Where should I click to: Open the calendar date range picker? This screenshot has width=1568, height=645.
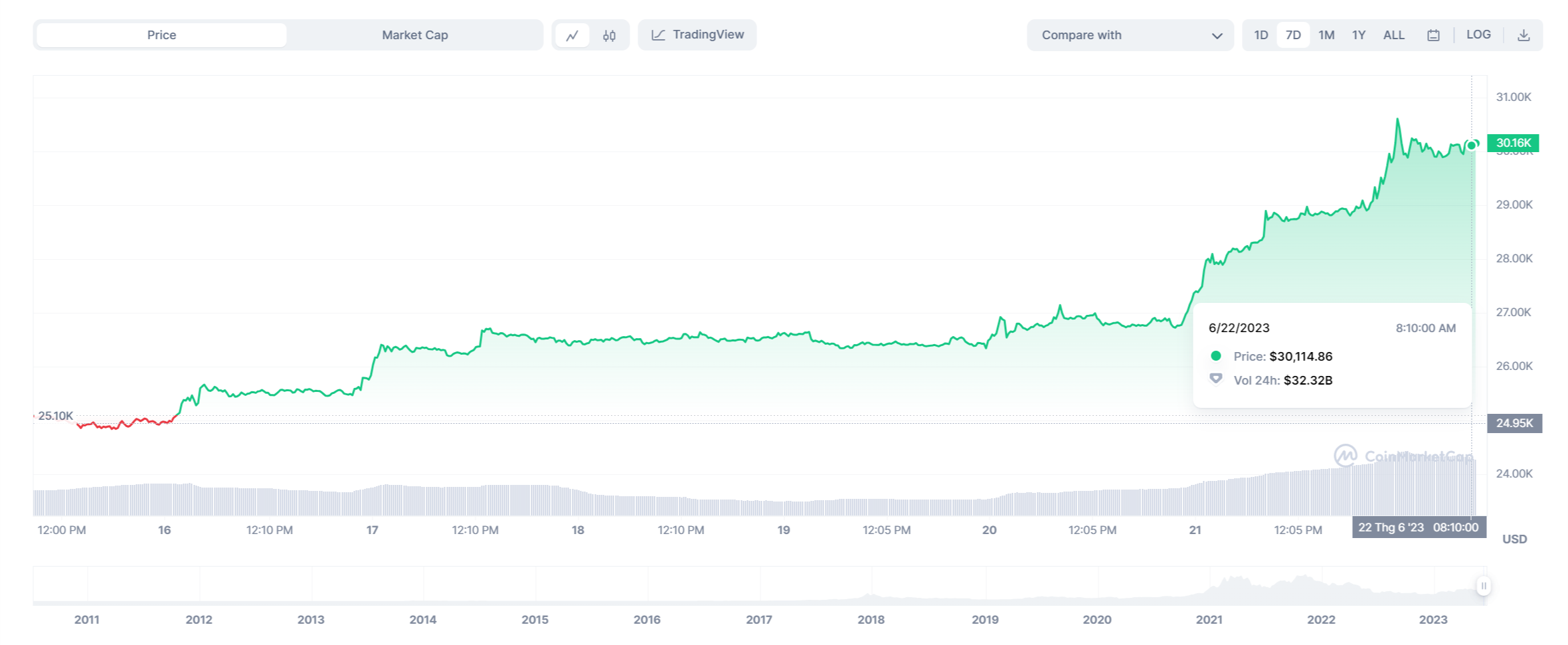(x=1433, y=35)
